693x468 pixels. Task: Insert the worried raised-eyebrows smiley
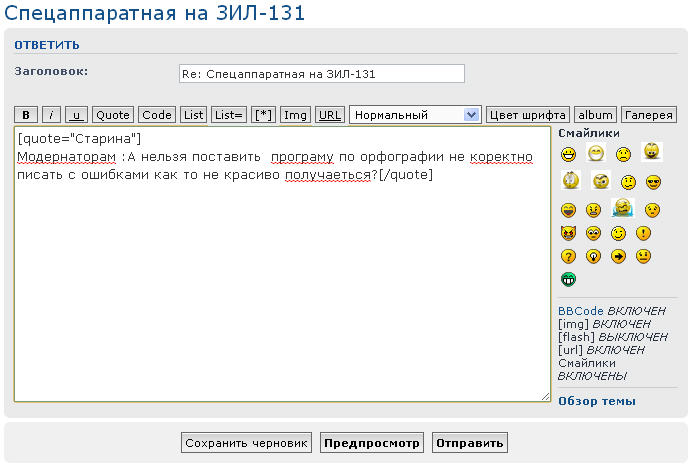[652, 210]
